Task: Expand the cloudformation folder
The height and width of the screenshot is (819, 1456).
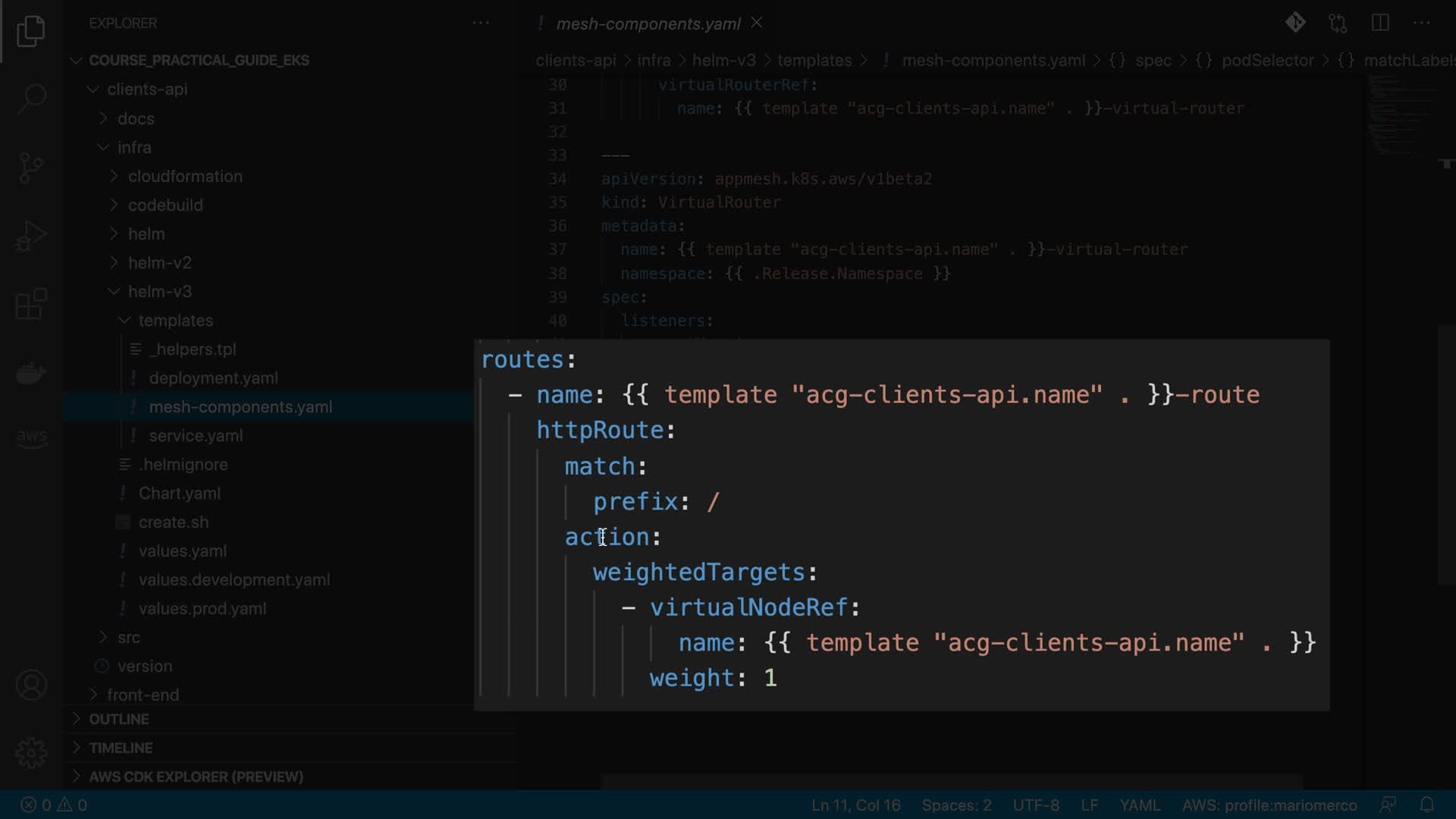Action: point(184,176)
